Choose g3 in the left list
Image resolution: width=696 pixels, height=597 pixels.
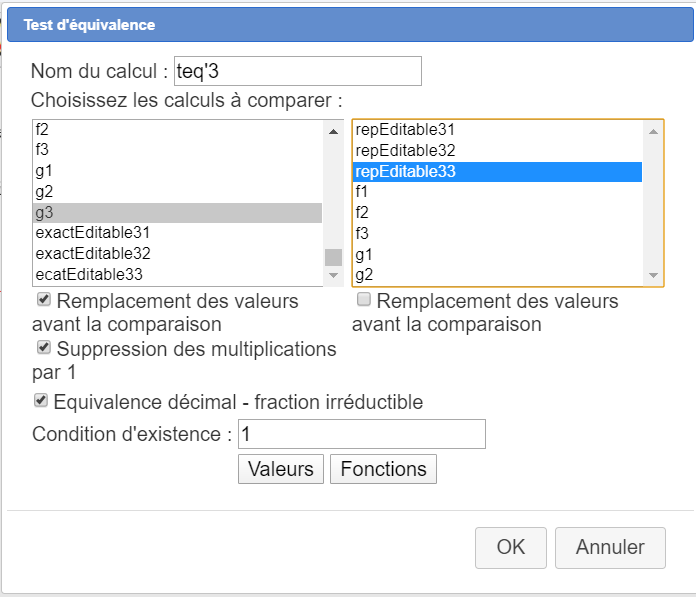coord(44,212)
